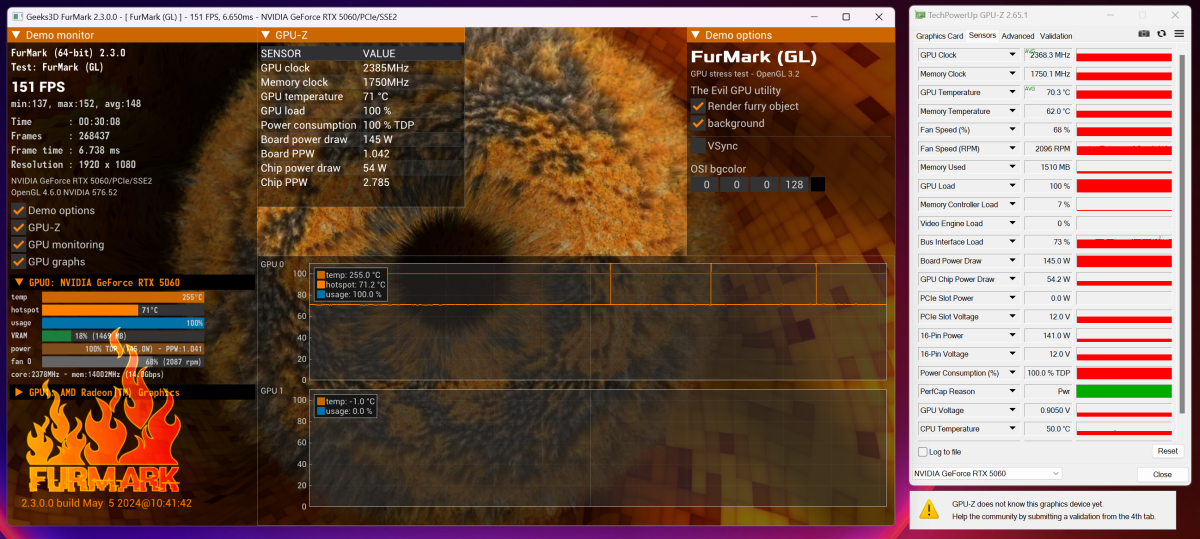Click the '2368.3 MHz' GPU Clock value

[1050, 56]
